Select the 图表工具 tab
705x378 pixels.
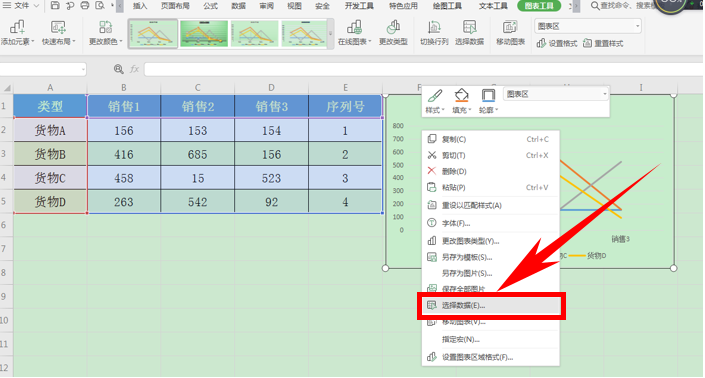[539, 6]
